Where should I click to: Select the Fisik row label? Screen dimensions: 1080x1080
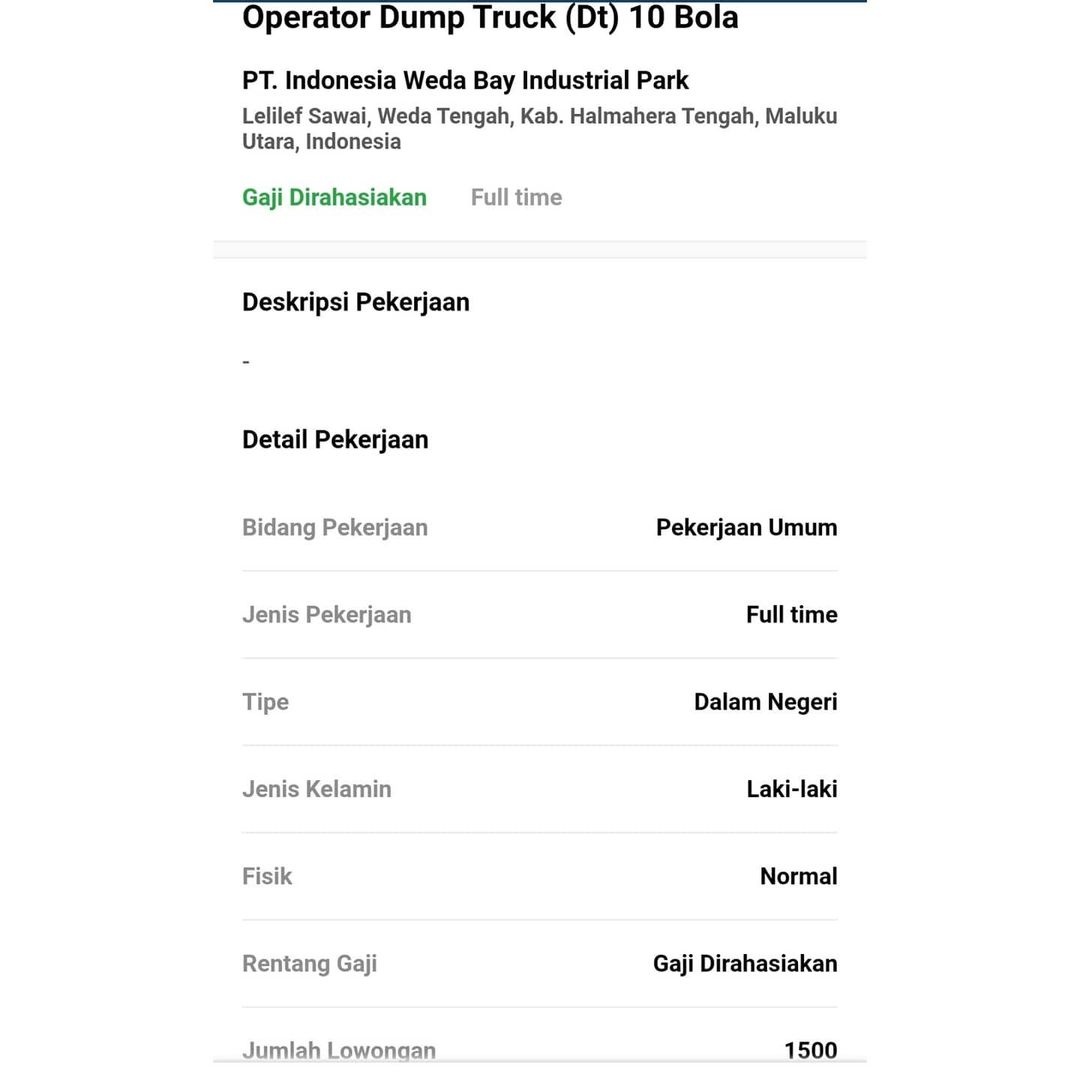(x=267, y=877)
